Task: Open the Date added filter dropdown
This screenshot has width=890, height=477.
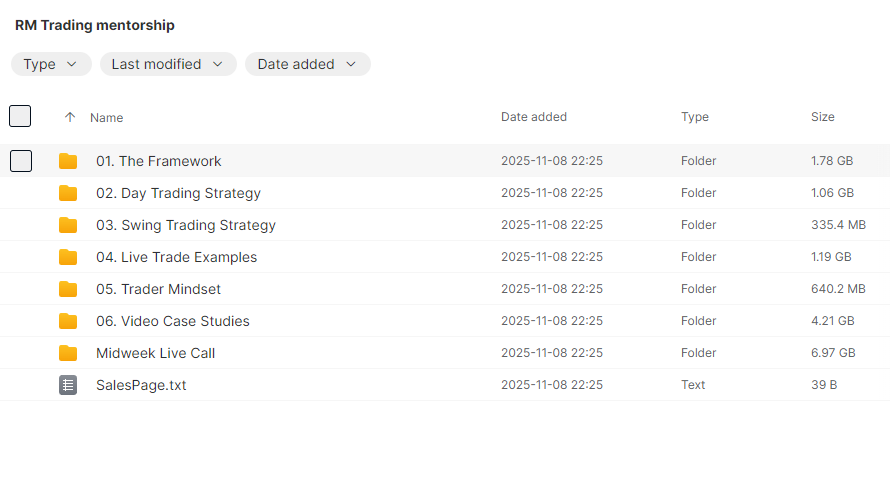Action: tap(307, 64)
